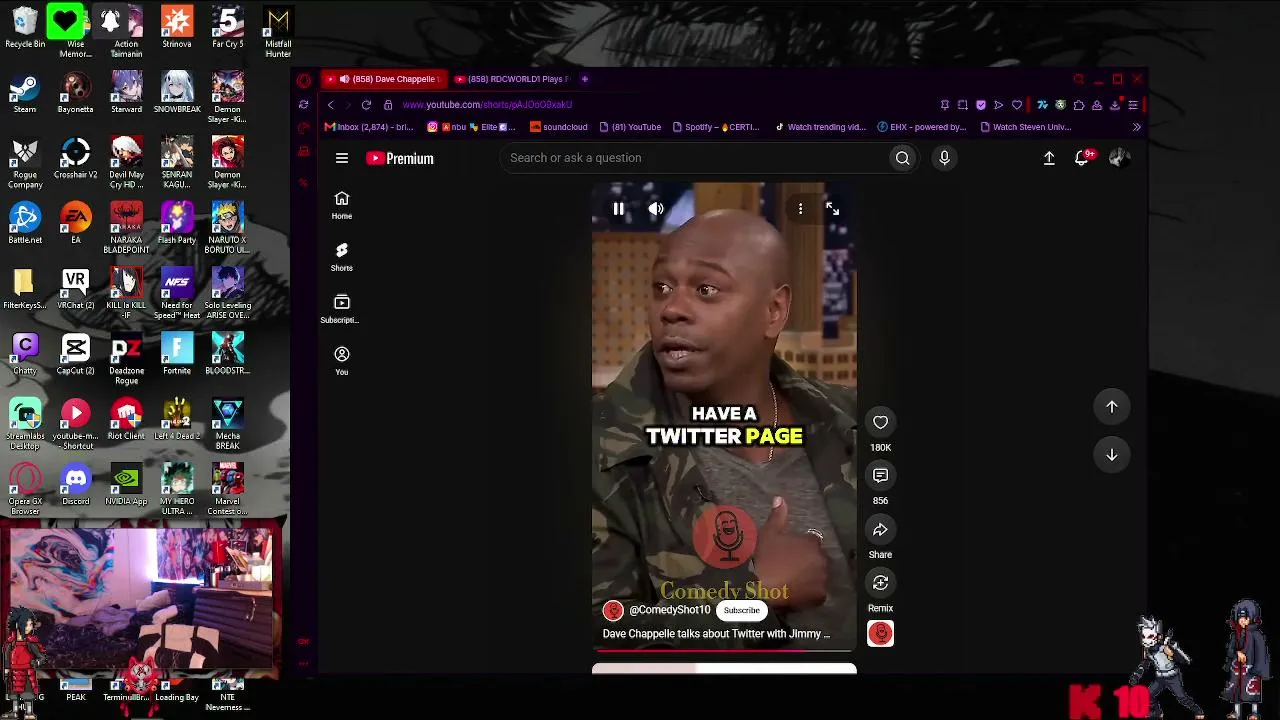Go to YouTube Premium home logo

(399, 158)
